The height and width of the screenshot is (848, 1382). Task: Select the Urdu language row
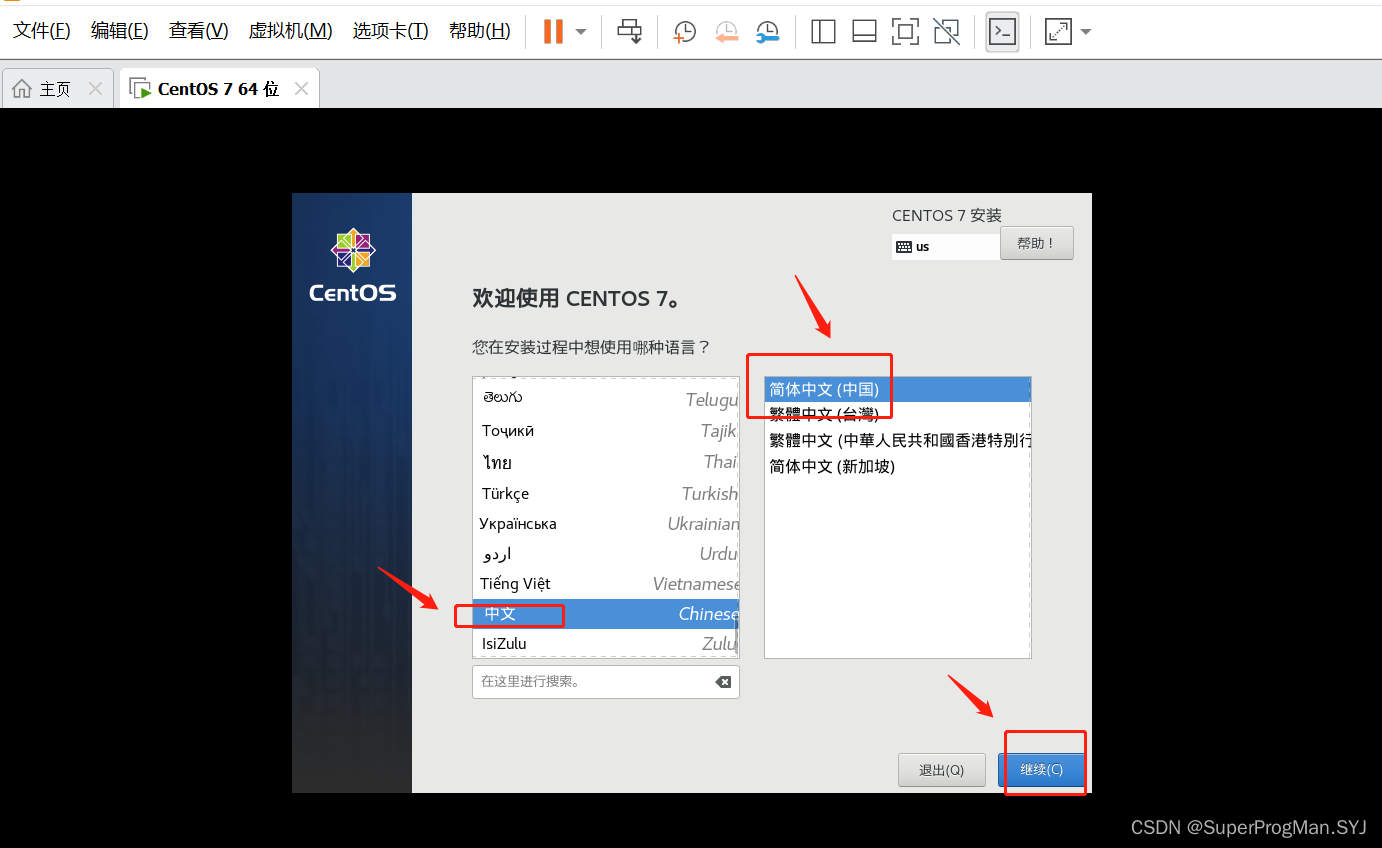click(606, 554)
